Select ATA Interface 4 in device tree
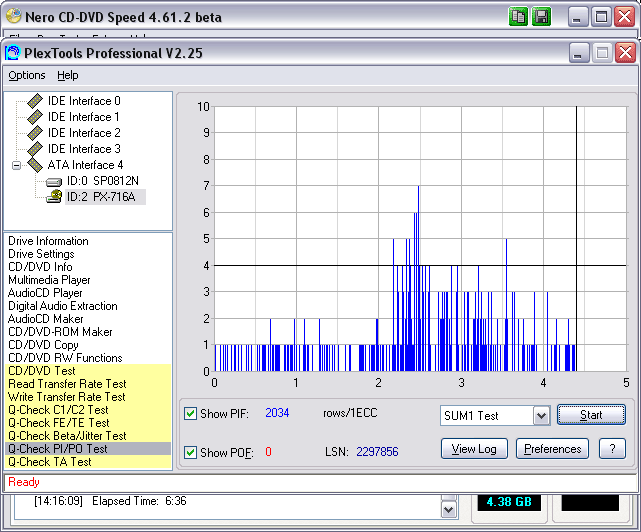This screenshot has width=641, height=532. click(85, 165)
